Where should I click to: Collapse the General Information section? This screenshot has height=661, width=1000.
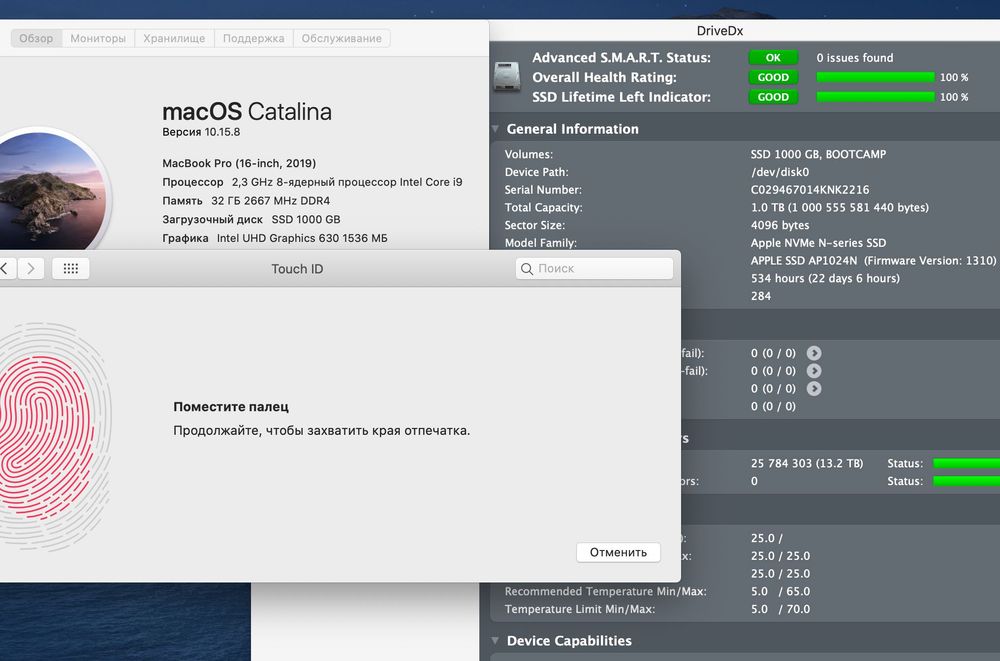tap(496, 129)
